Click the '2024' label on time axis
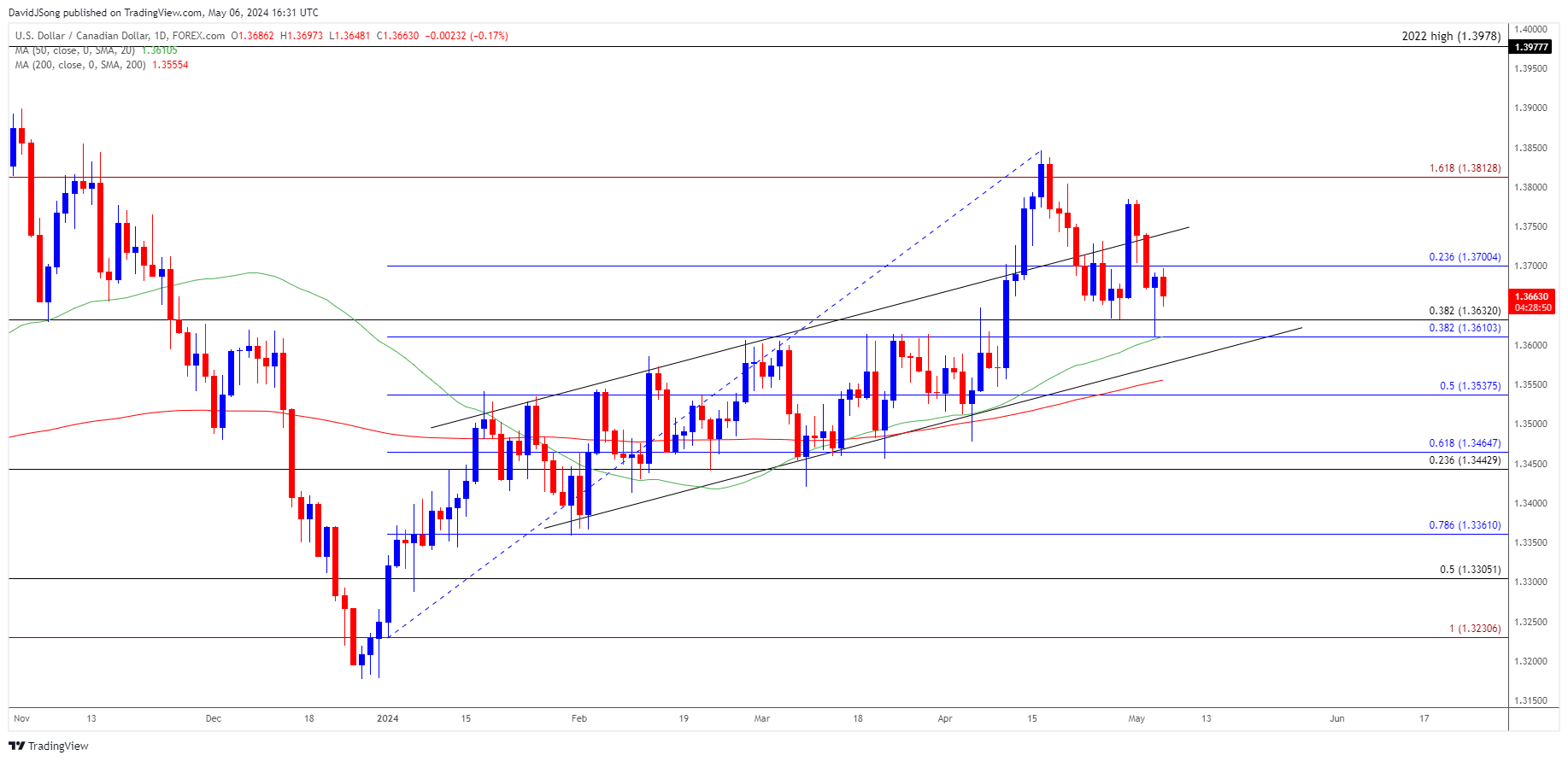The width and height of the screenshot is (1568, 761). [388, 718]
